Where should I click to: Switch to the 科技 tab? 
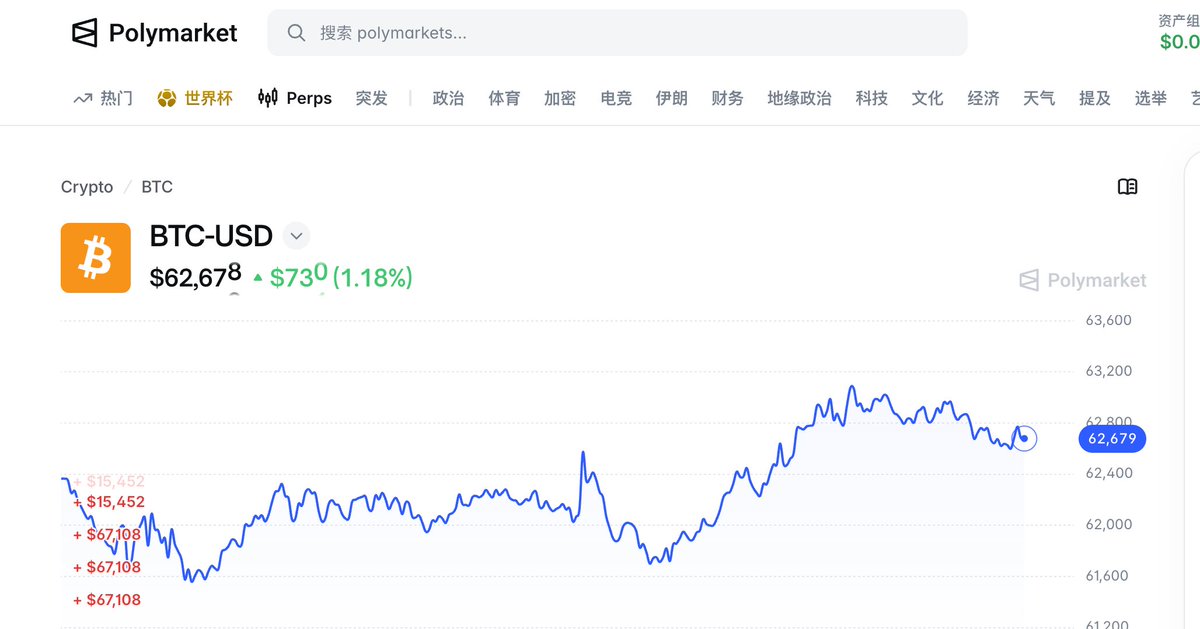872,98
